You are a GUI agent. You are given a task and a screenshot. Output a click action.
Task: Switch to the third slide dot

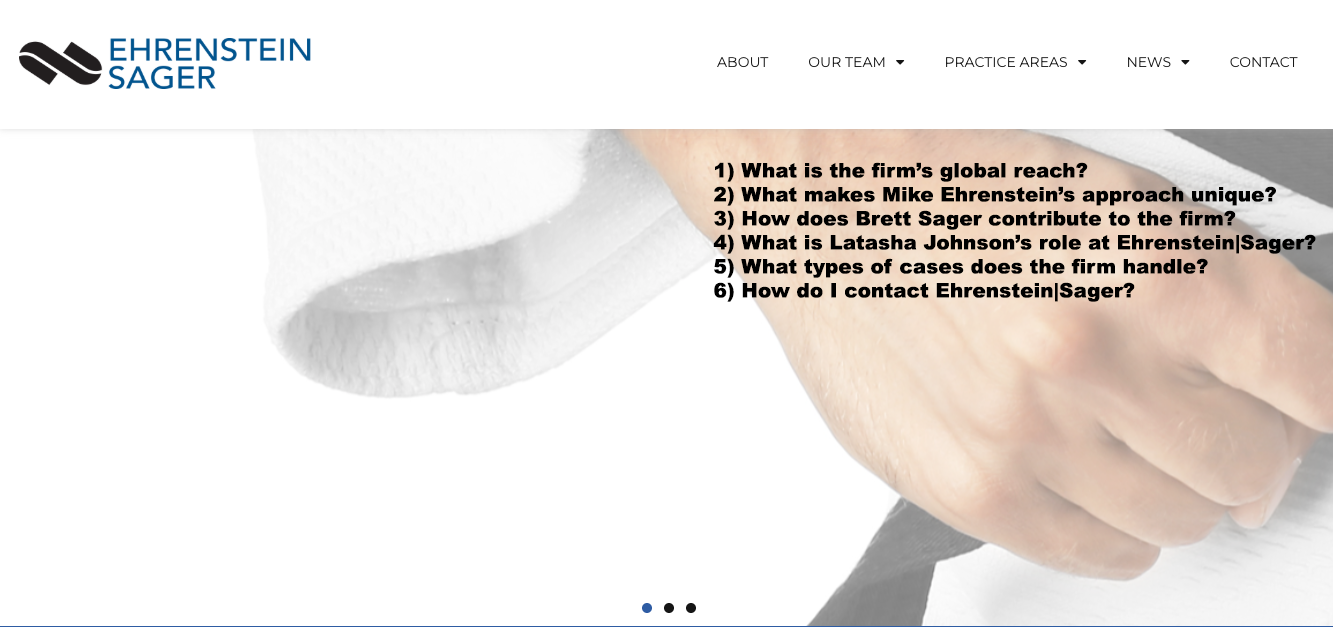(691, 608)
